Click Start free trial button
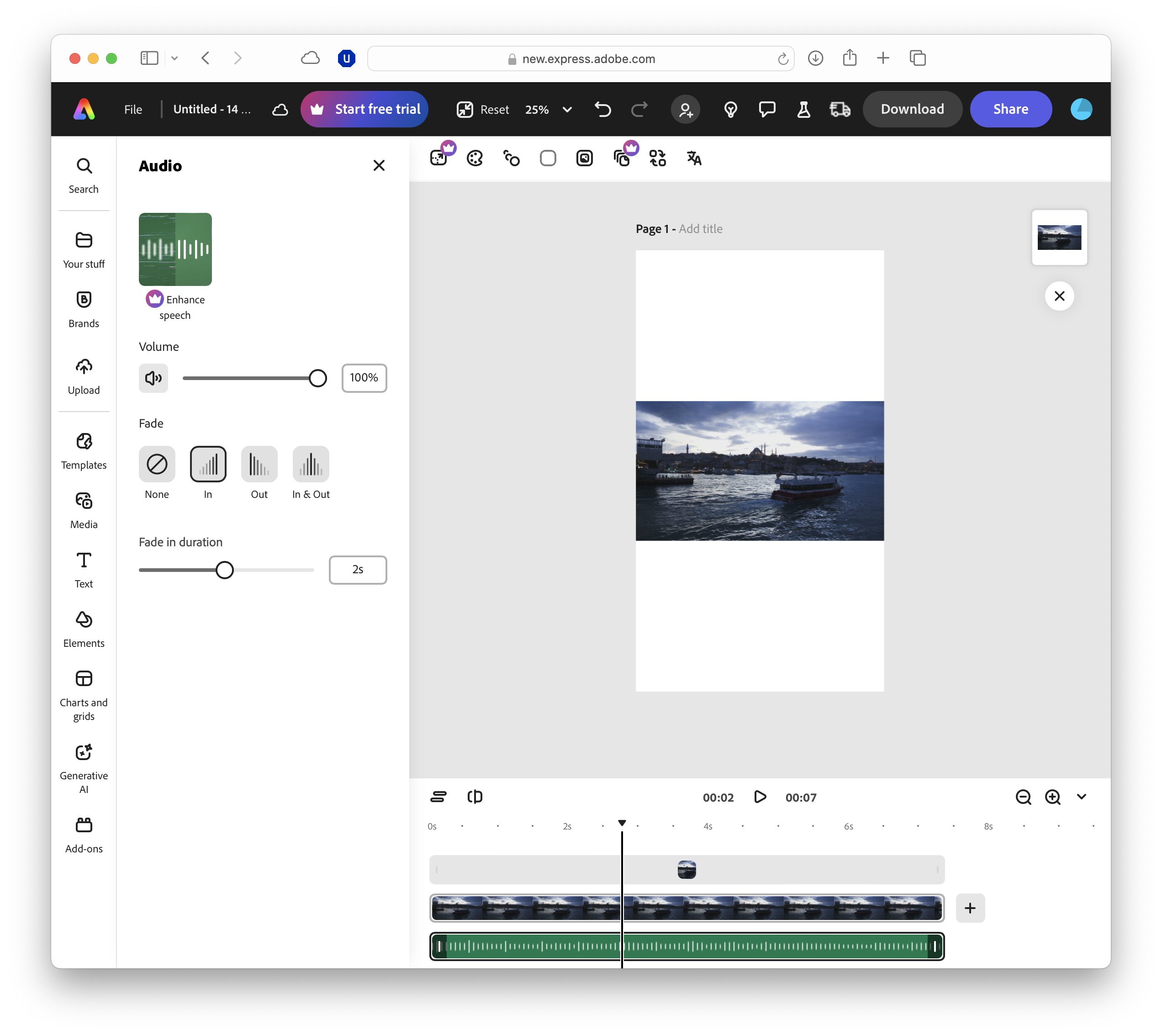Image resolution: width=1162 pixels, height=1036 pixels. click(x=364, y=109)
